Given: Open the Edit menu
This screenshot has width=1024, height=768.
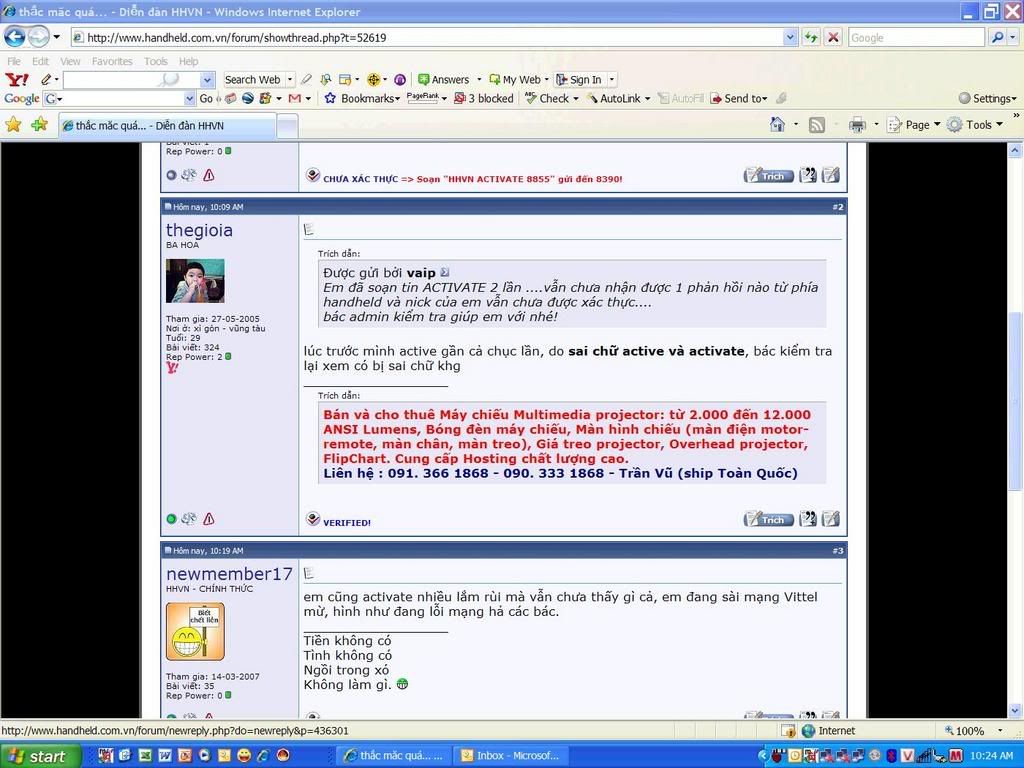Looking at the screenshot, I should pyautogui.click(x=40, y=61).
